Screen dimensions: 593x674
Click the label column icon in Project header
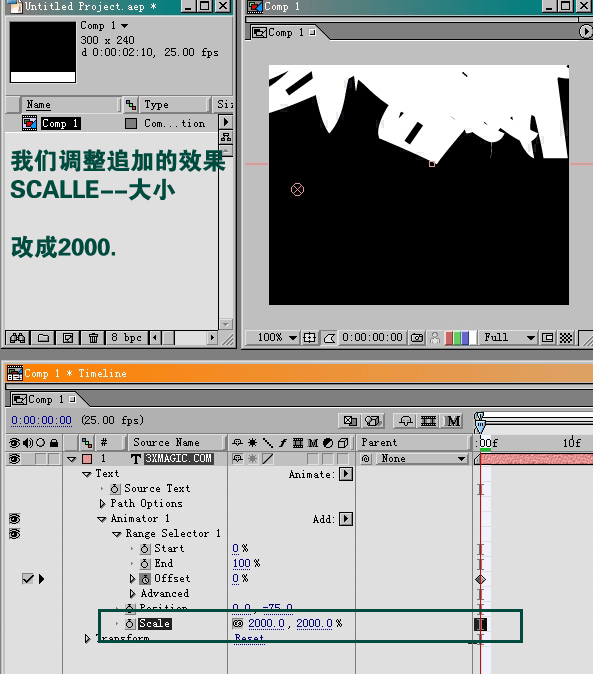tap(131, 104)
